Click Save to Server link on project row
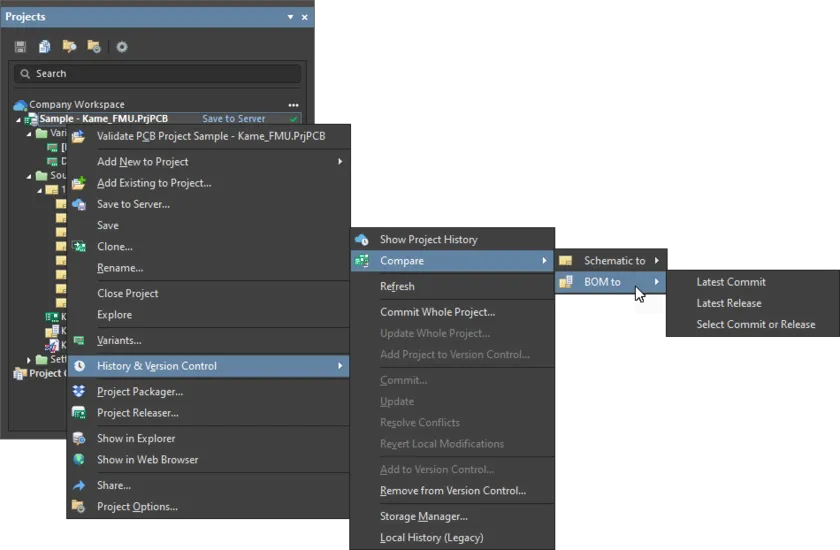Viewport: 840px width, 550px height. [x=234, y=119]
